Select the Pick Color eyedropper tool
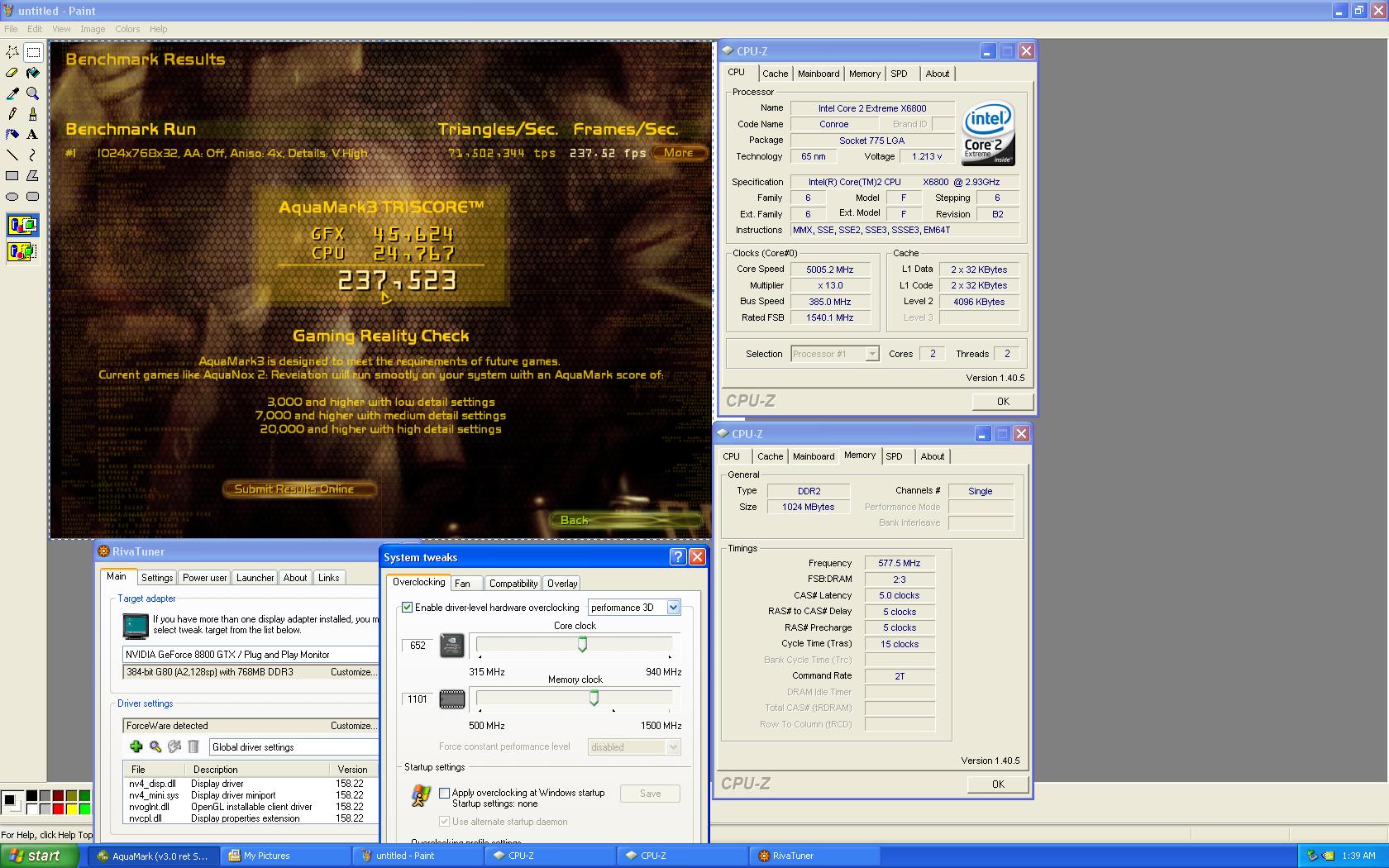Screen dimensions: 1389x868 [12, 93]
